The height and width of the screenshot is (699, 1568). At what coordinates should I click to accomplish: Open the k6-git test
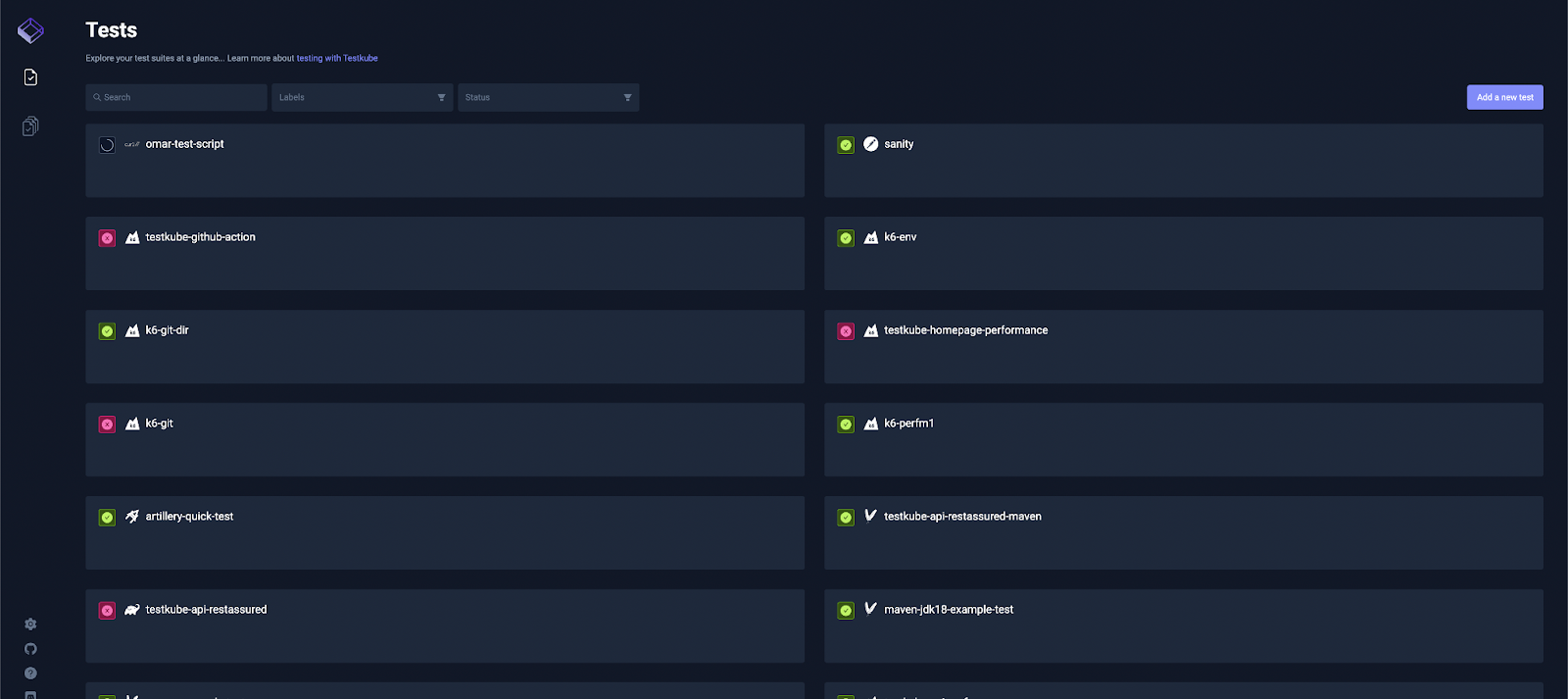click(x=445, y=439)
